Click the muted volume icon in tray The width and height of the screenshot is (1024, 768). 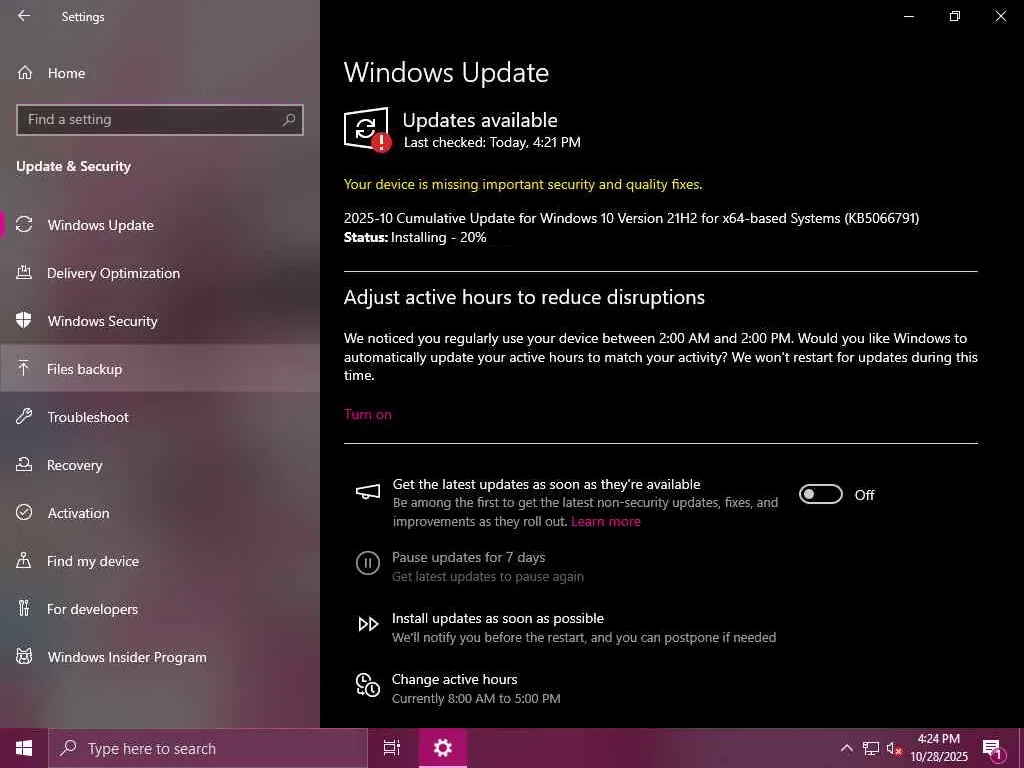point(893,748)
